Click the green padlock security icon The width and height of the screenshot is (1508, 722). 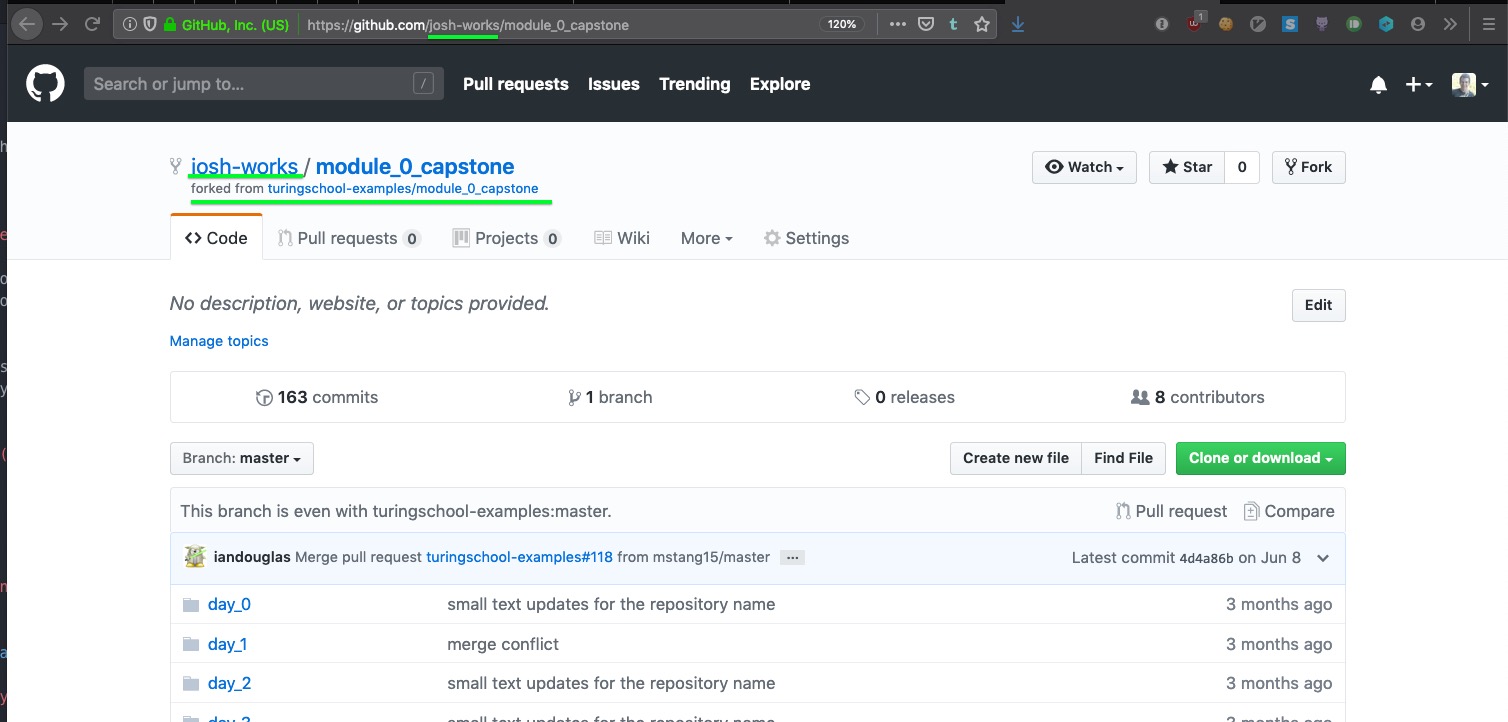click(170, 25)
